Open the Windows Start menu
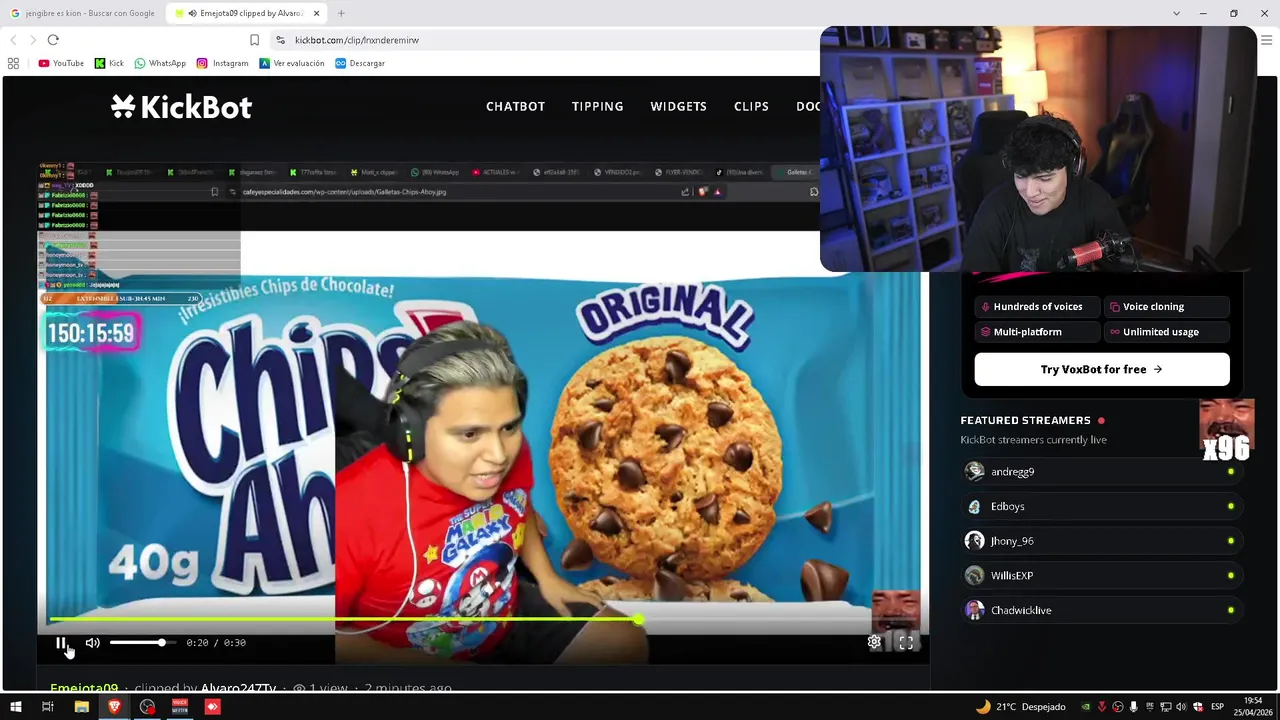 pos(15,707)
